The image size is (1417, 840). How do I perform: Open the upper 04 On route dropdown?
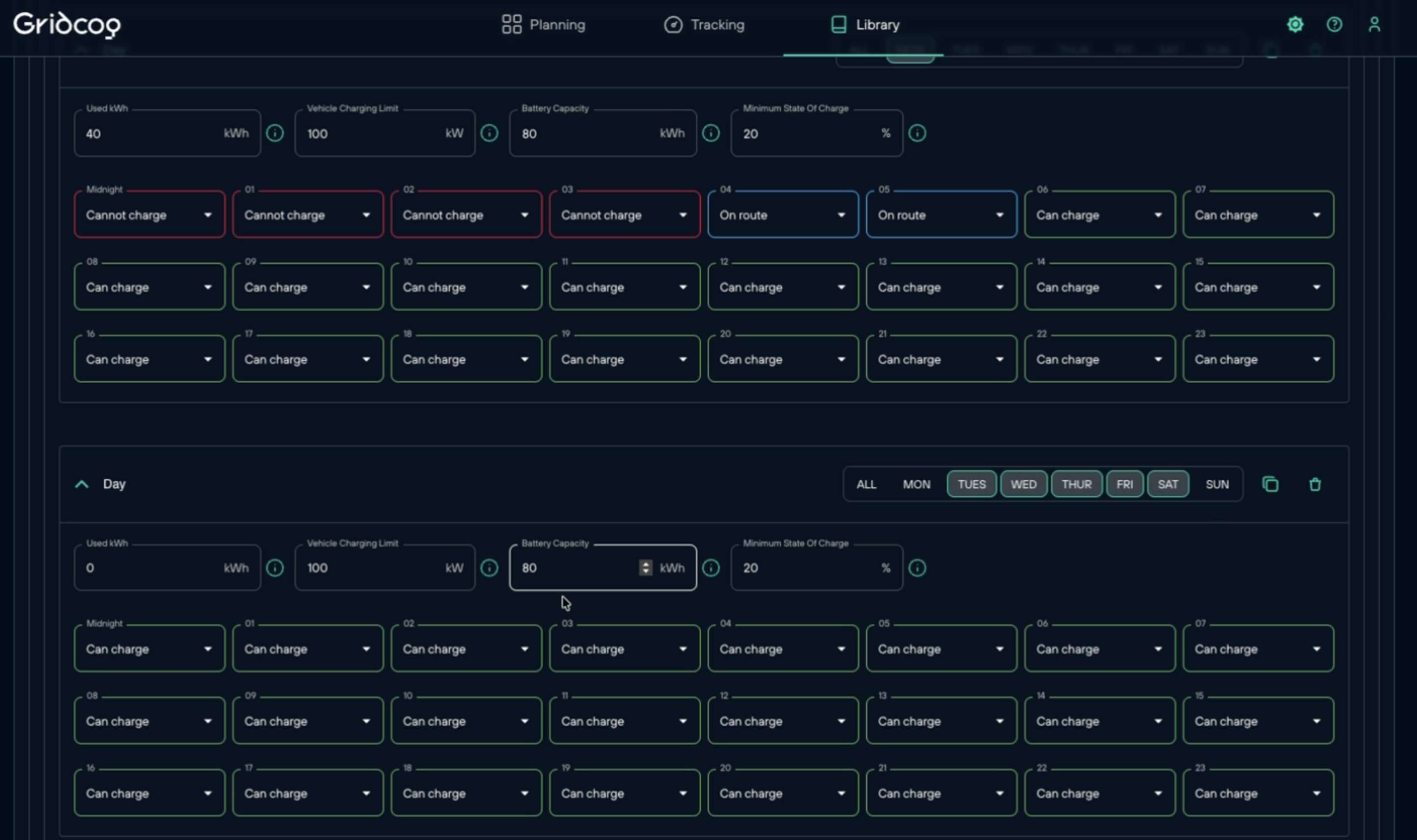[783, 215]
